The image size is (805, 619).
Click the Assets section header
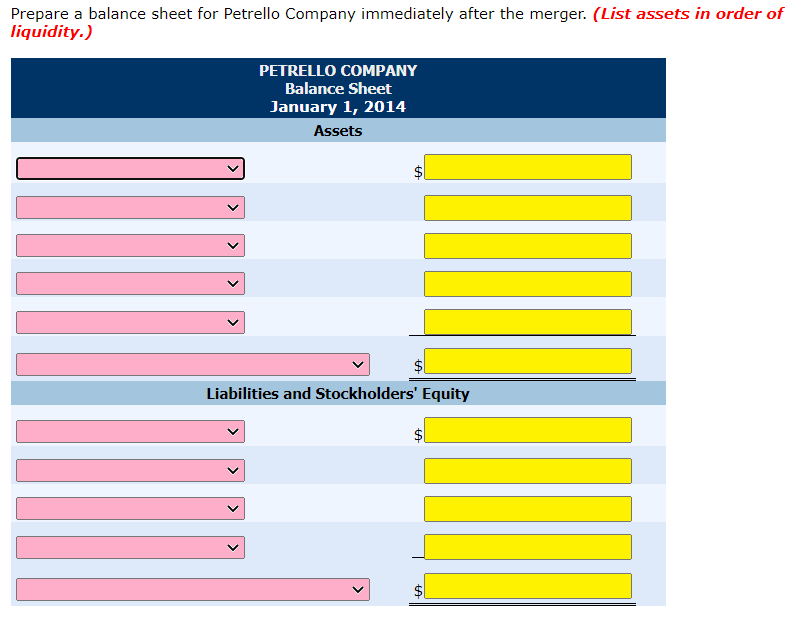(337, 130)
